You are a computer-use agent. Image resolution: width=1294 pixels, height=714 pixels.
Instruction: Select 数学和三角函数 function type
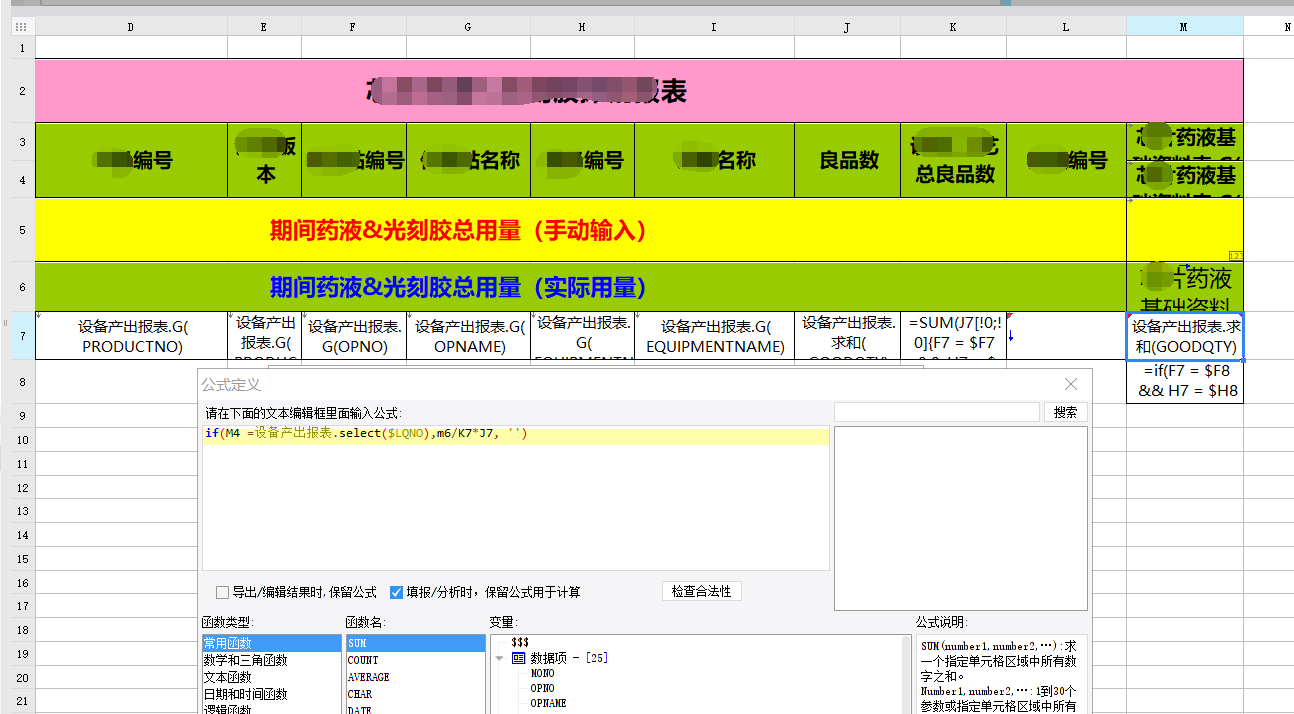coord(245,660)
